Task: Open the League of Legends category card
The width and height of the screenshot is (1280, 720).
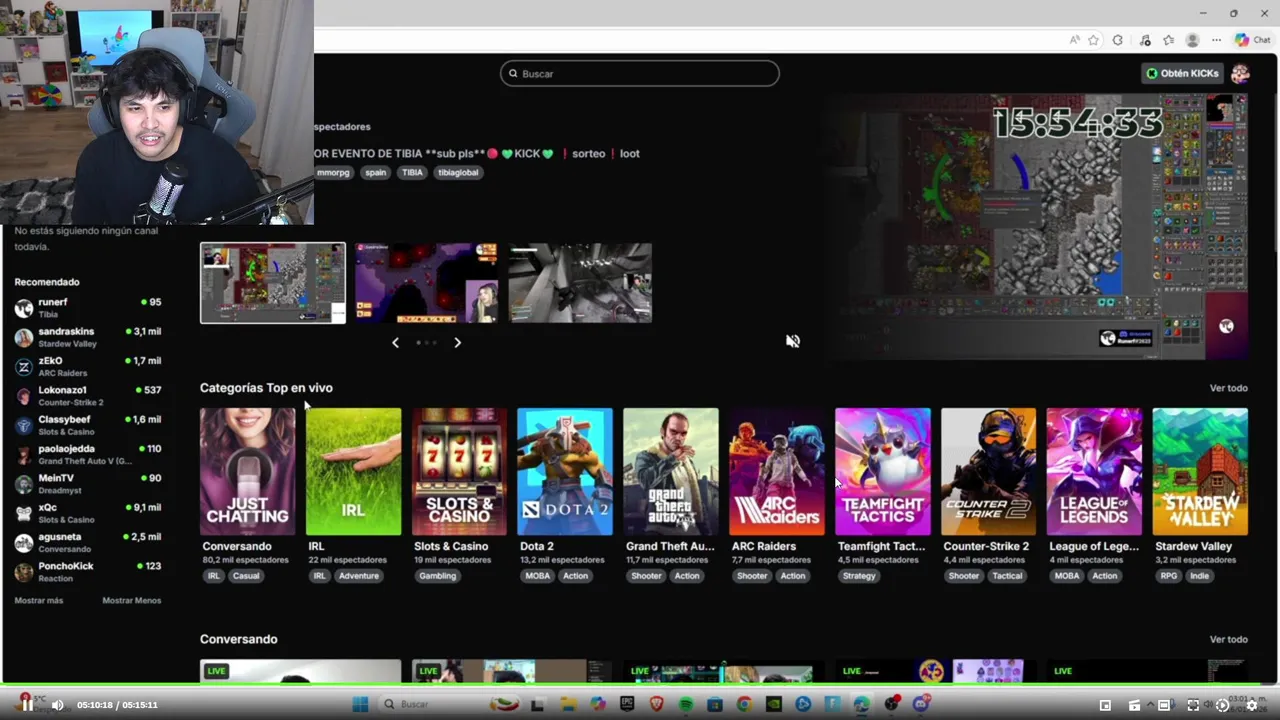Action: [1094, 471]
